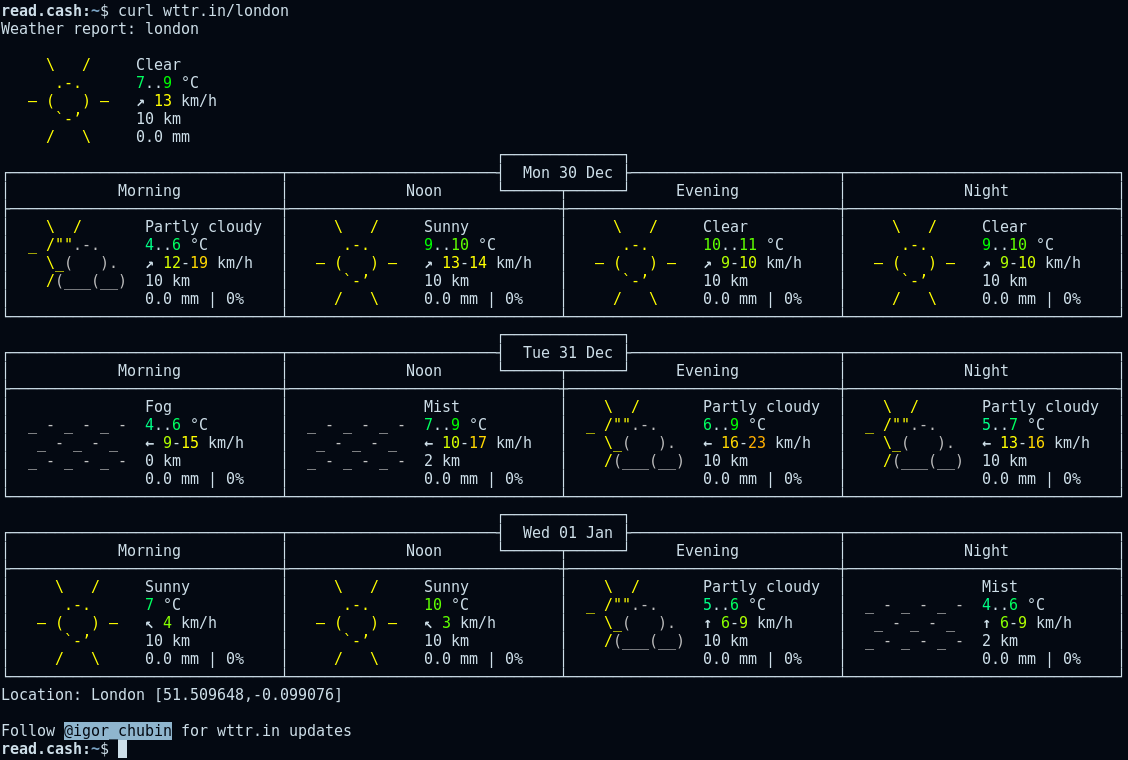Viewport: 1128px width, 760px height.
Task: Click the '0 km' visibility value
Action: [x=163, y=461]
